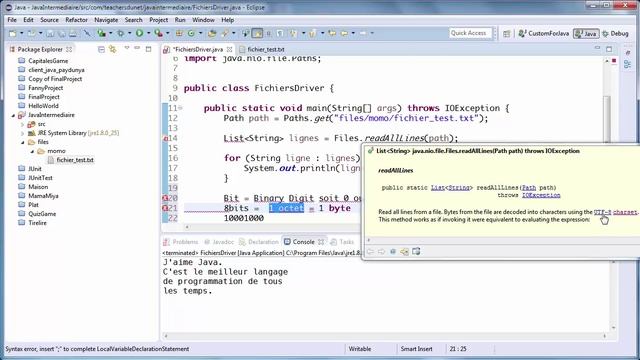Click into the Quick Access search field
Screen dimensions: 640x360
coord(470,33)
